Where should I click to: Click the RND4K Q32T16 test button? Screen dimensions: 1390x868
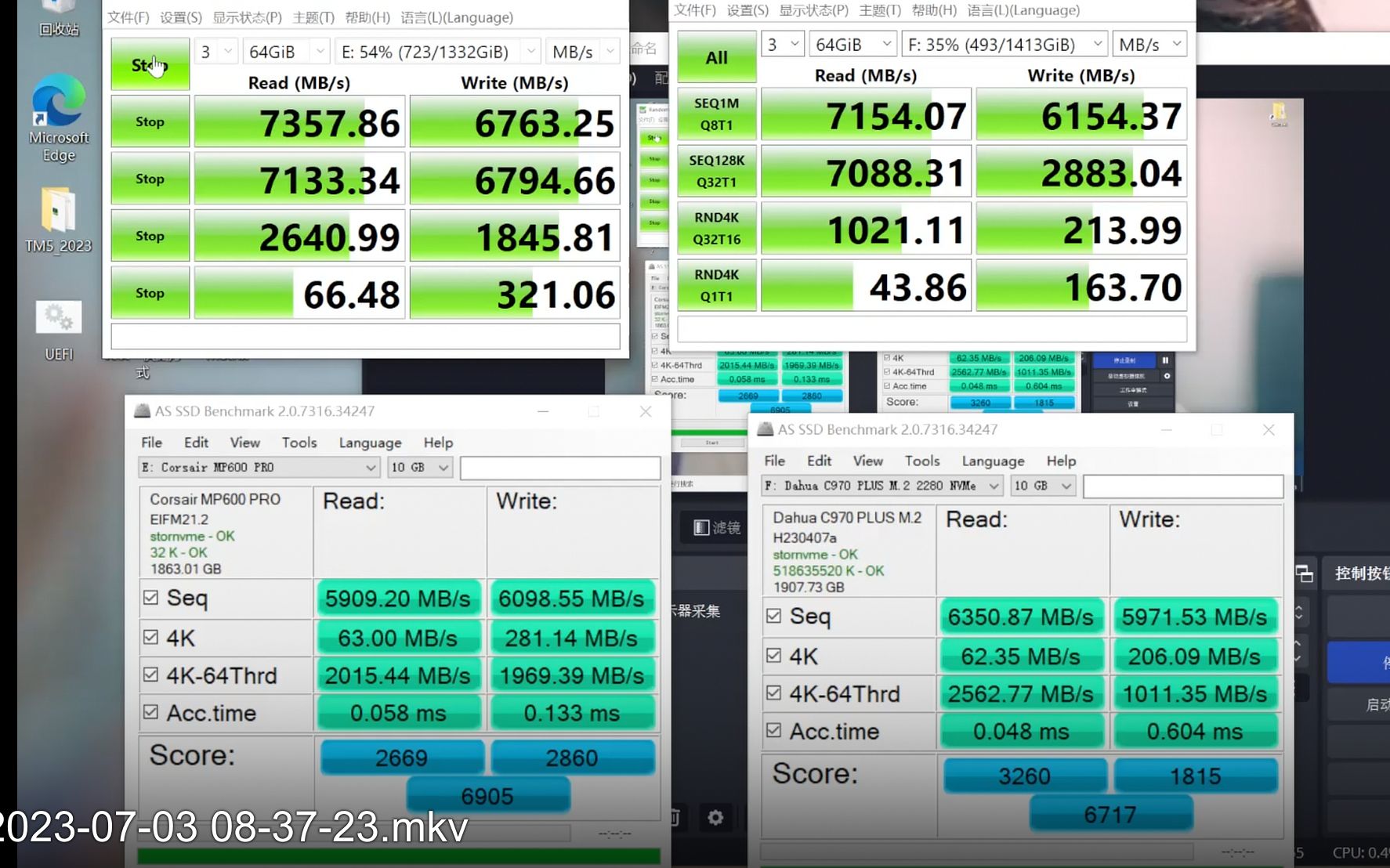(717, 229)
